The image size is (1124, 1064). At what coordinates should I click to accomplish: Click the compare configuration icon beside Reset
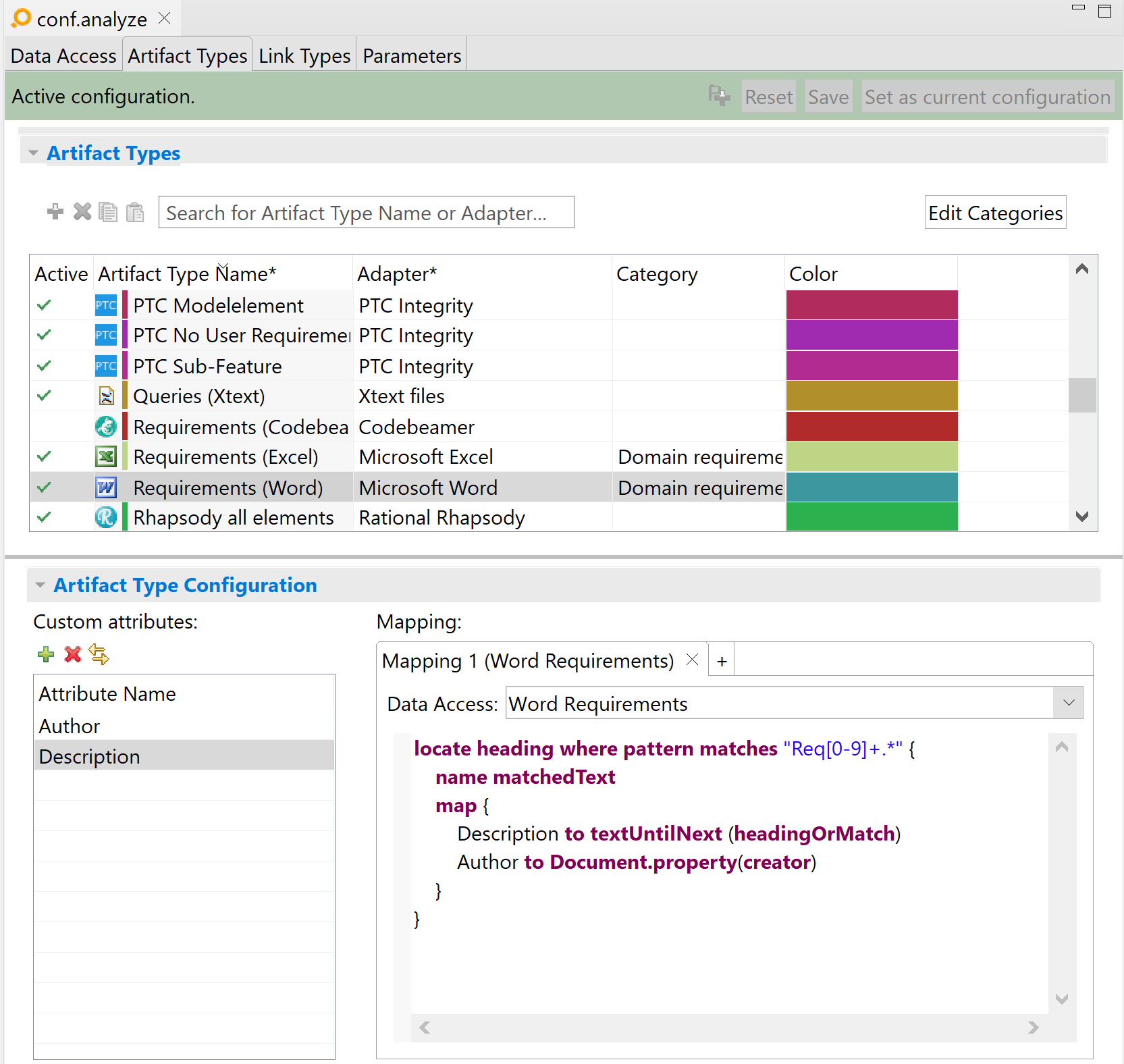719,96
